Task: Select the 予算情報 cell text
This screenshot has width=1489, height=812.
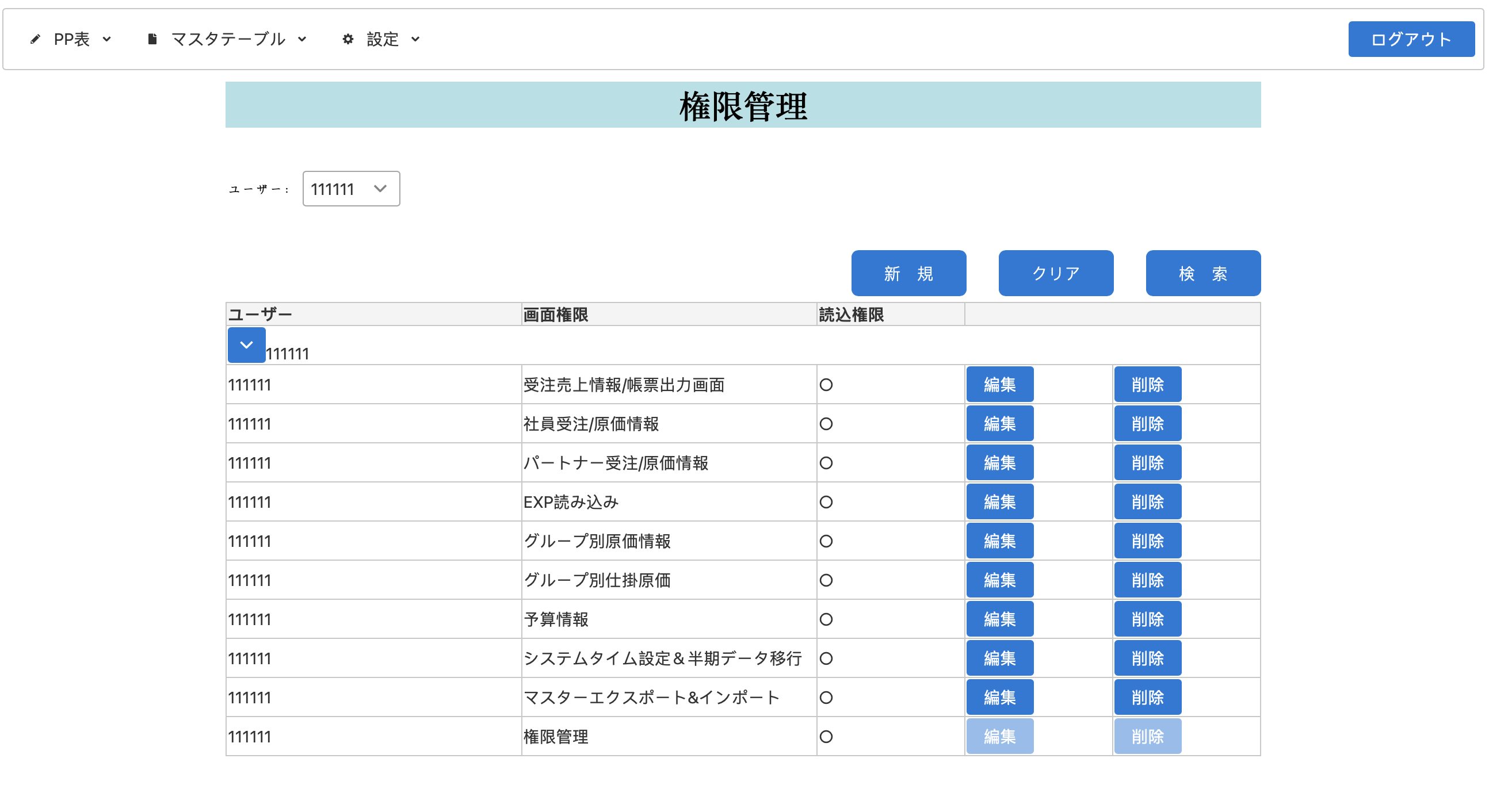Action: (x=555, y=619)
